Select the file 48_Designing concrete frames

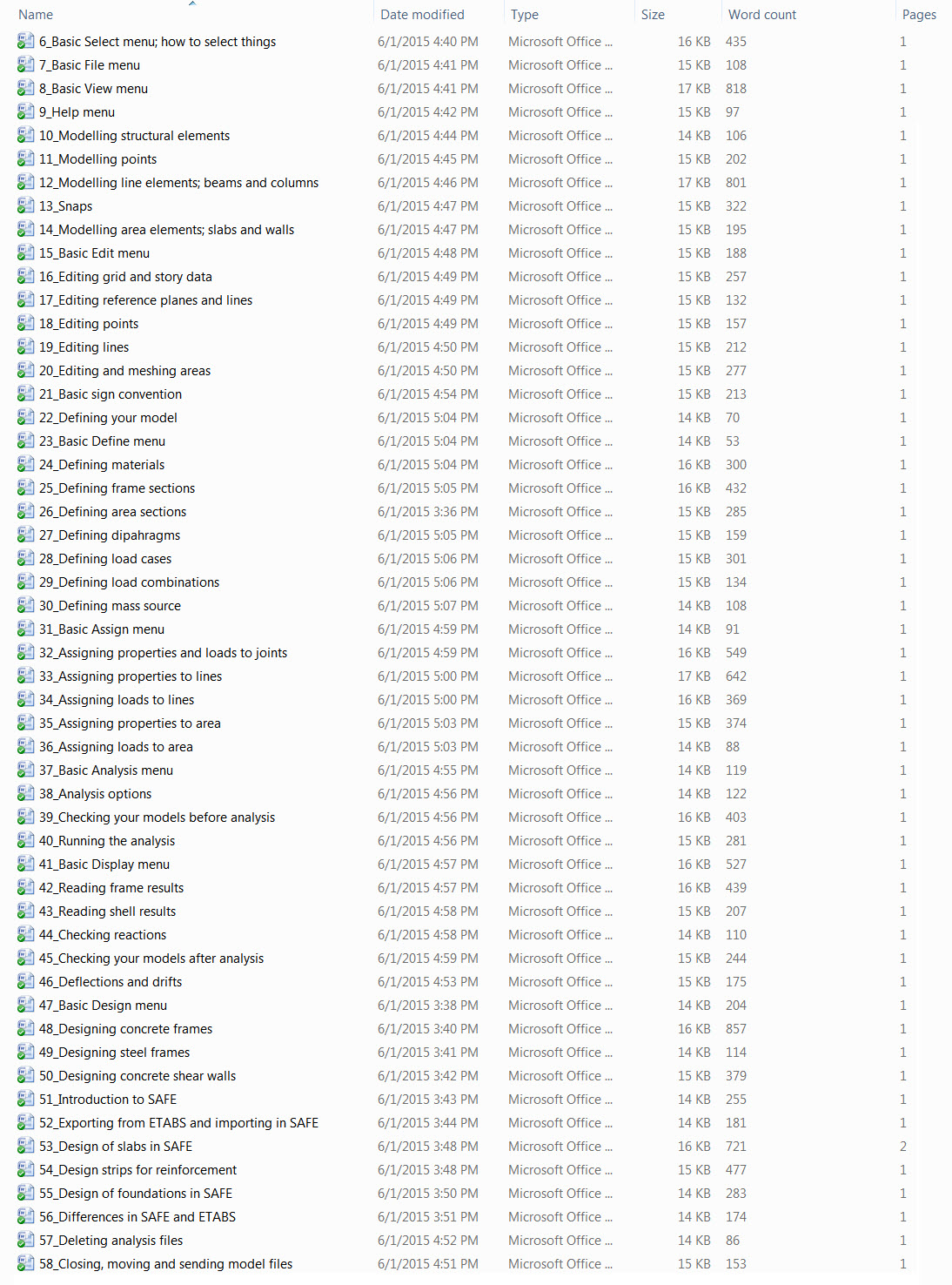point(125,1029)
